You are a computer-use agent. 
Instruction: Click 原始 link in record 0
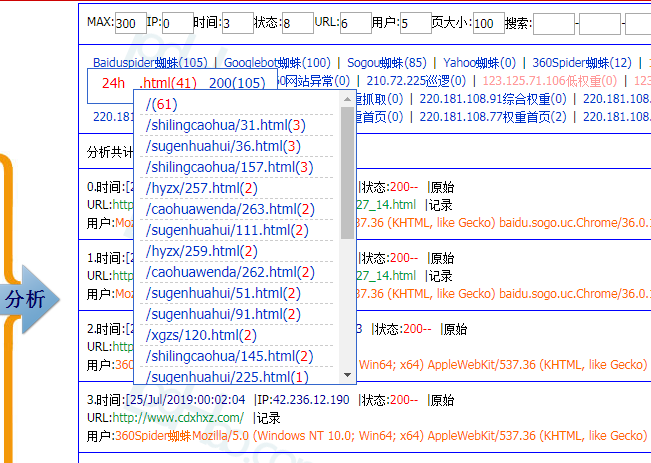click(x=442, y=187)
